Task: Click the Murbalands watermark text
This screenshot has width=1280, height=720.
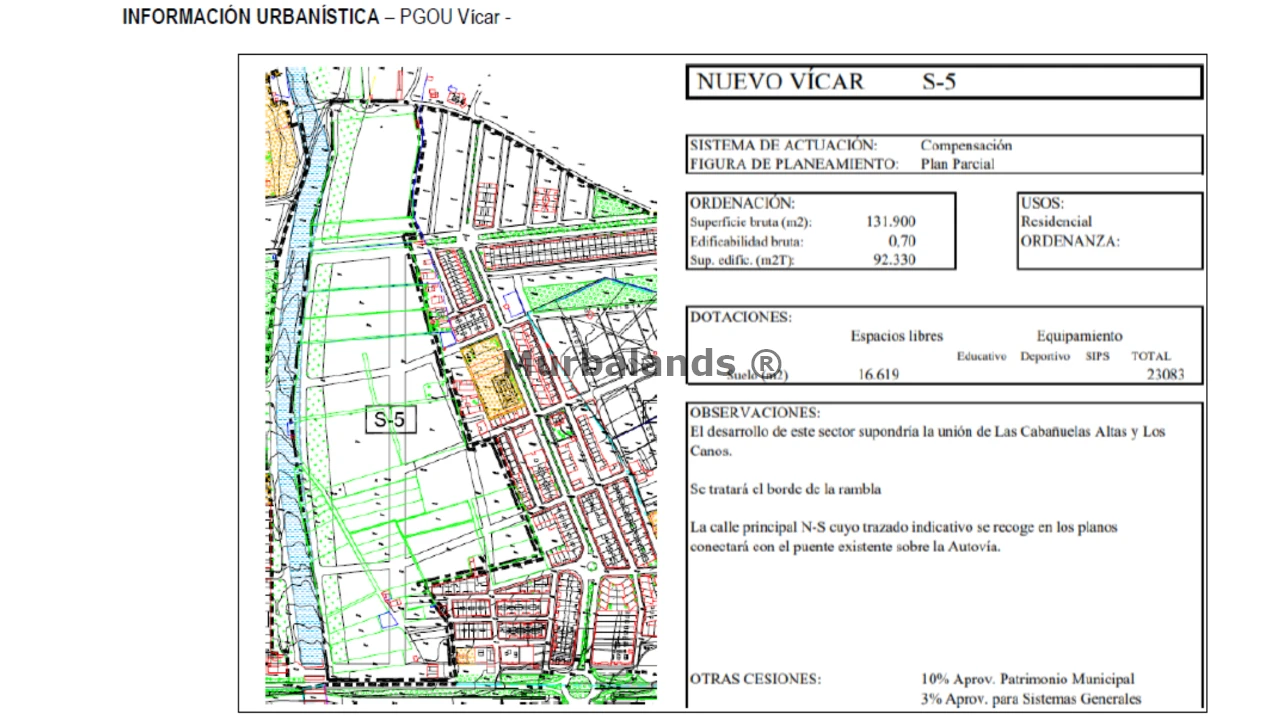Action: 645,362
